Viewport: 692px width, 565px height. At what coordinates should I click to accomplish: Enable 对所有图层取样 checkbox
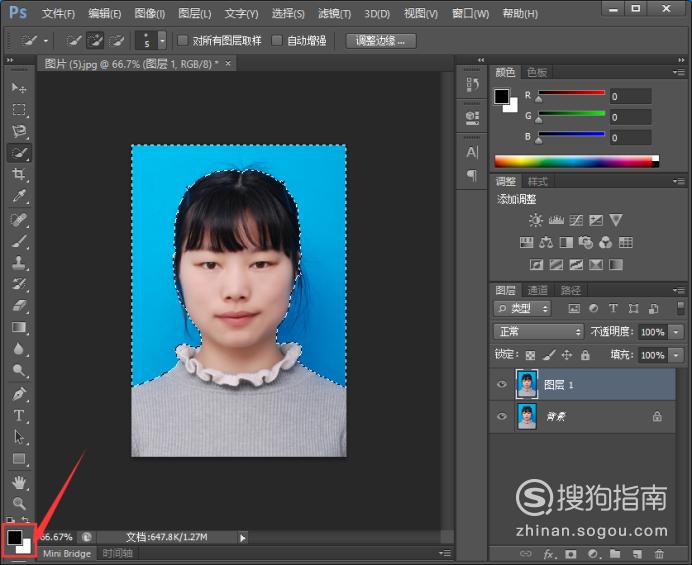[x=182, y=41]
